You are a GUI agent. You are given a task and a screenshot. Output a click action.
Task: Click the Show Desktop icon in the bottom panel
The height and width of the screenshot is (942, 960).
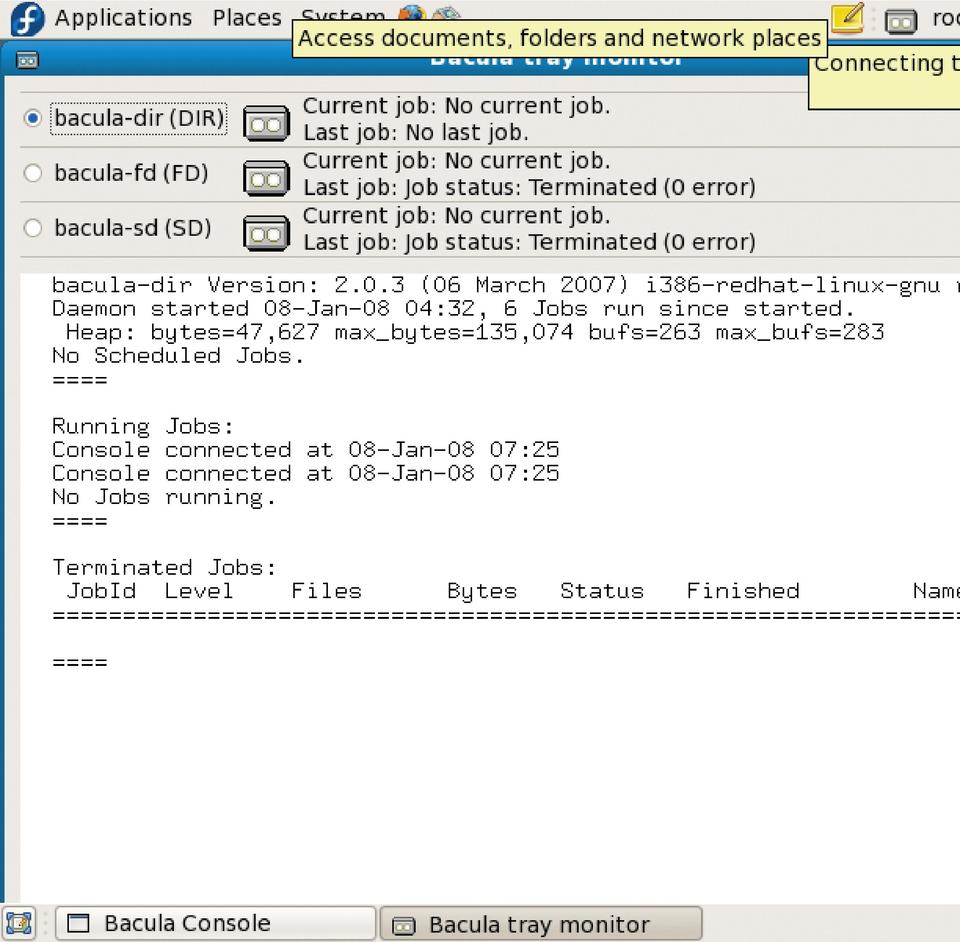pos(19,923)
